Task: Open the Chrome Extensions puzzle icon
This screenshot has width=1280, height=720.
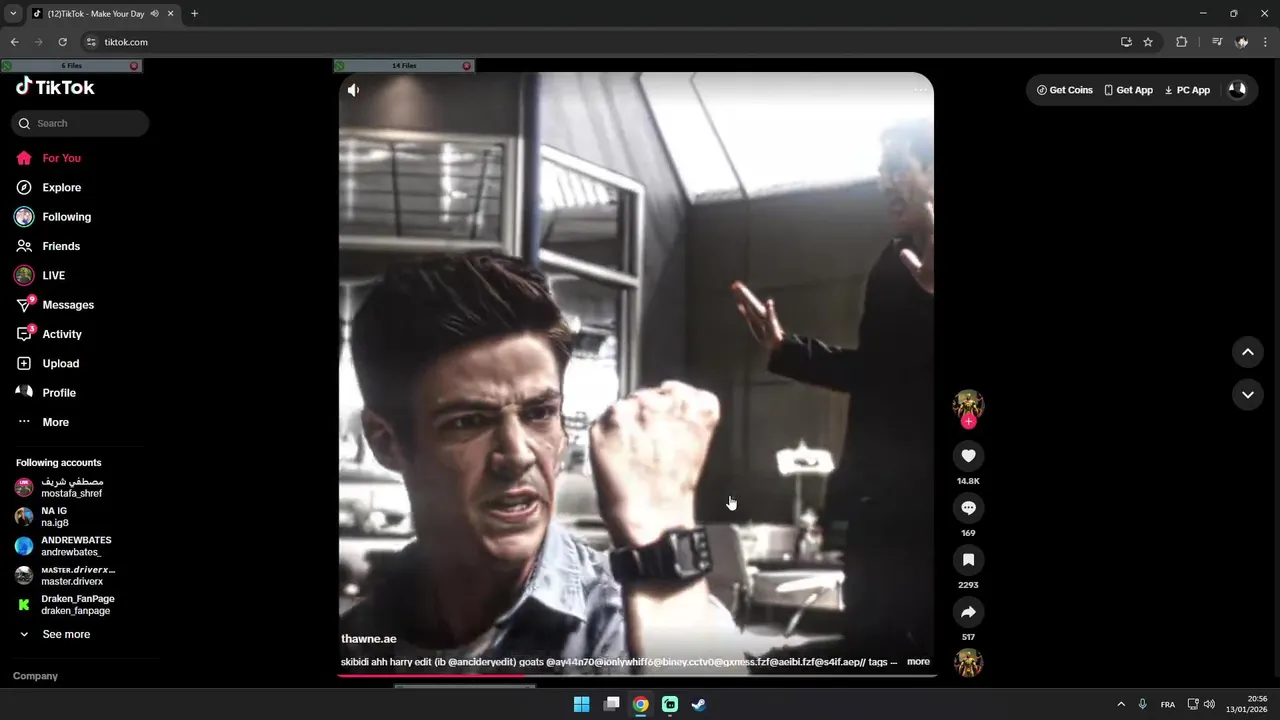Action: (x=1181, y=42)
